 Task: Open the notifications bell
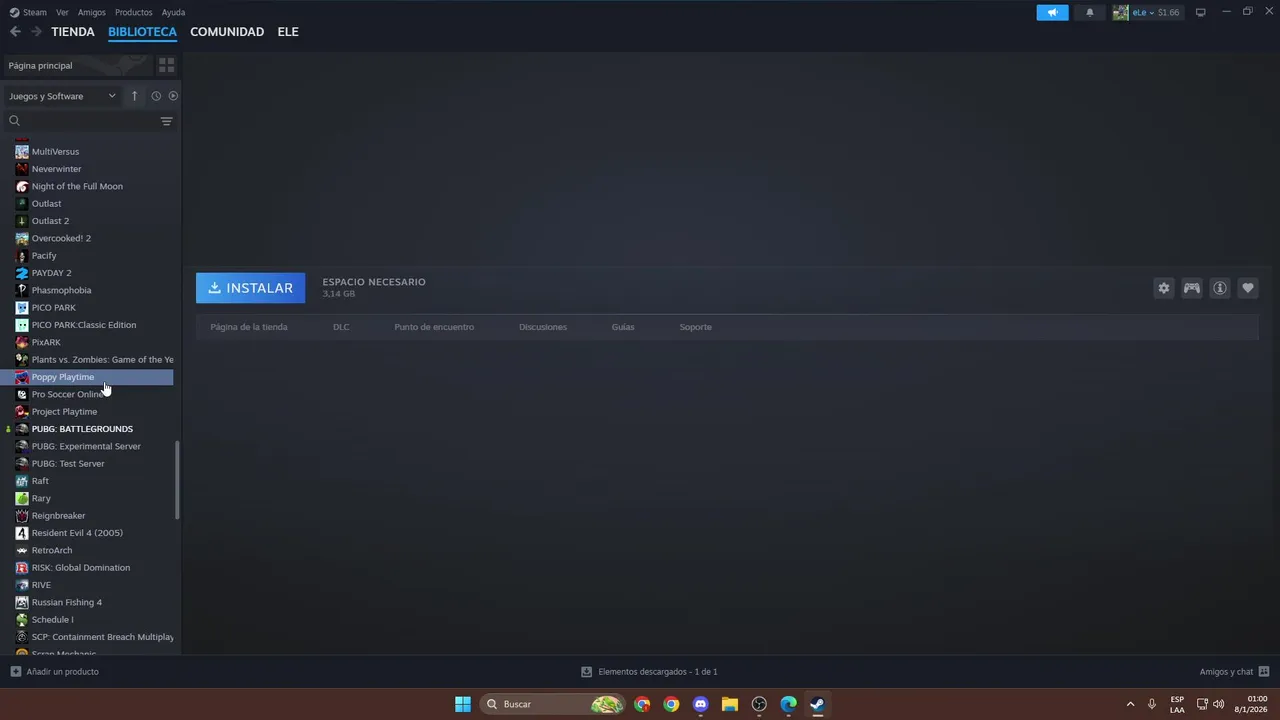tap(1090, 12)
